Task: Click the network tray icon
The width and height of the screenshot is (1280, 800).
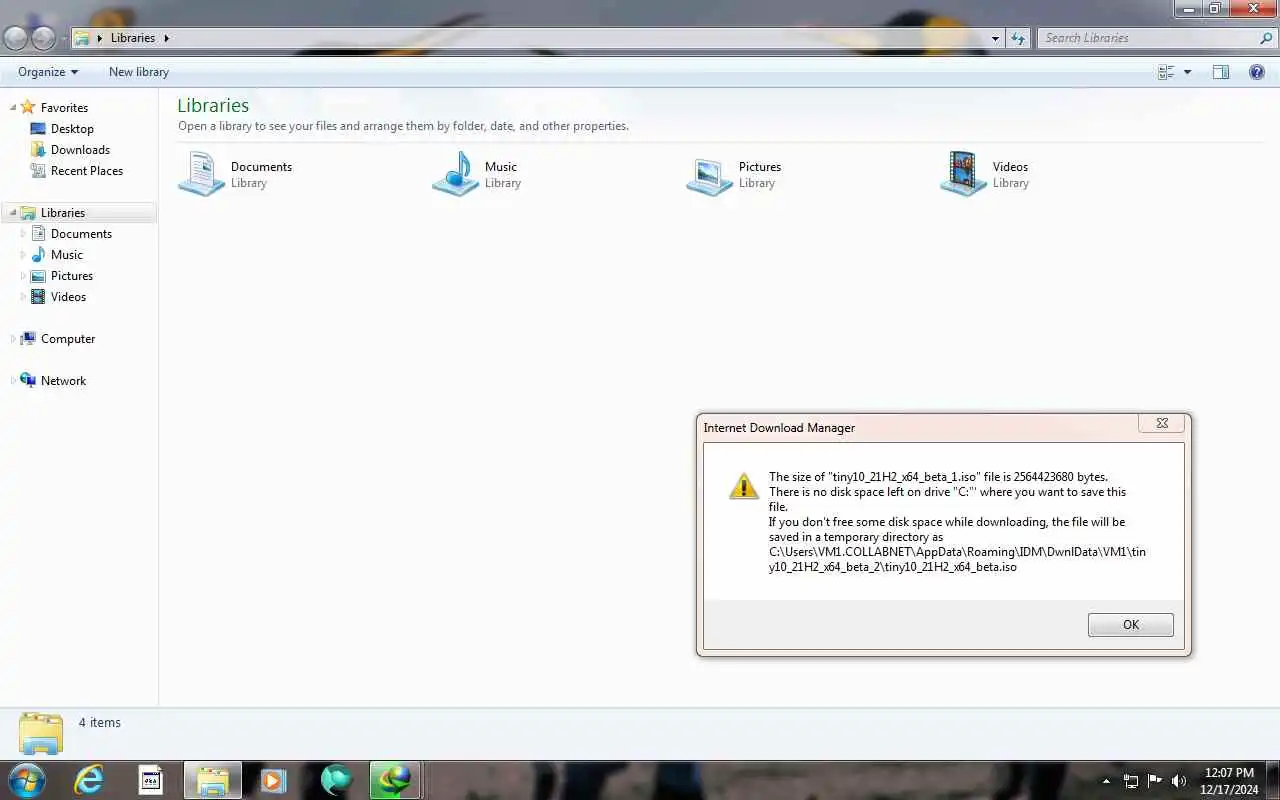Action: 1131,781
